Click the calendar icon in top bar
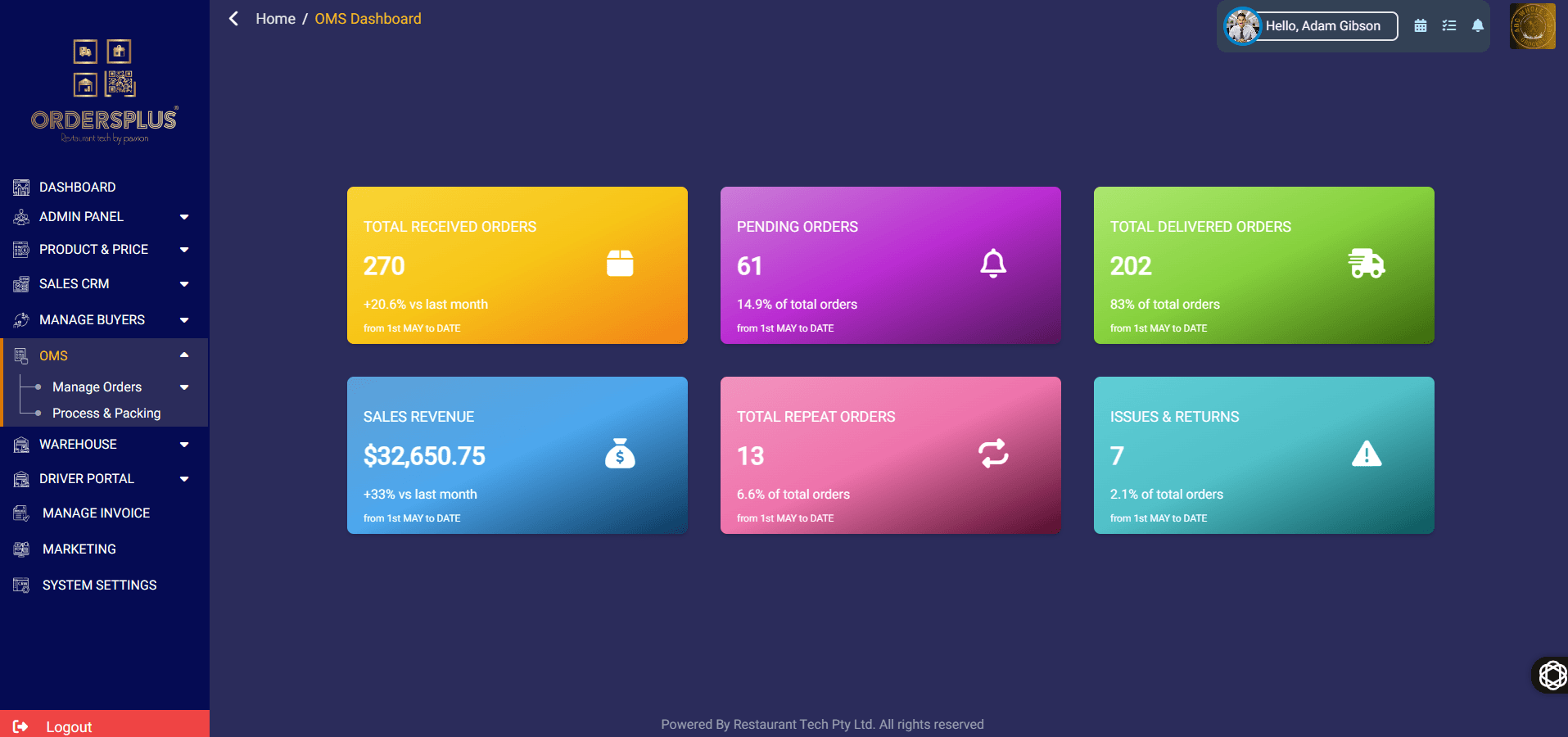Image resolution: width=1568 pixels, height=737 pixels. pyautogui.click(x=1421, y=26)
